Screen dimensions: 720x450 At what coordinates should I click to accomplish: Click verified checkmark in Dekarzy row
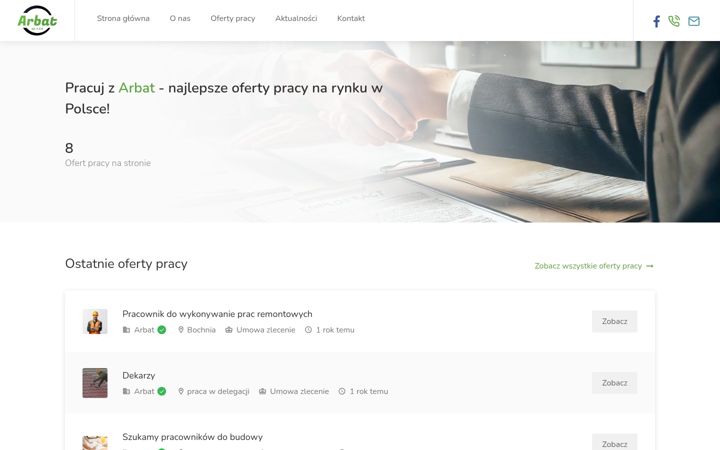162,391
